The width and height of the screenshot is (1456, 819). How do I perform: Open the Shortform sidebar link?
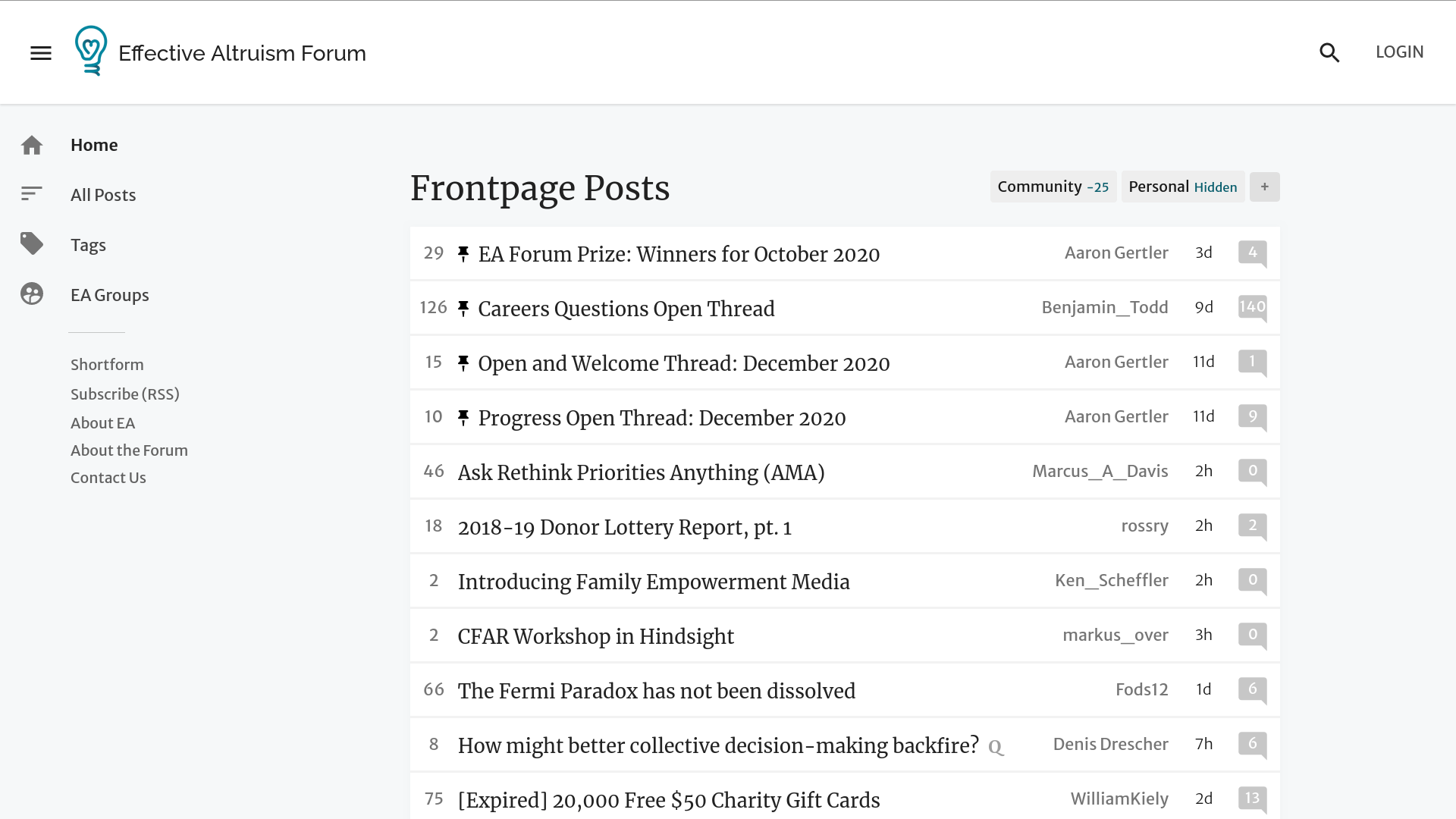(107, 365)
